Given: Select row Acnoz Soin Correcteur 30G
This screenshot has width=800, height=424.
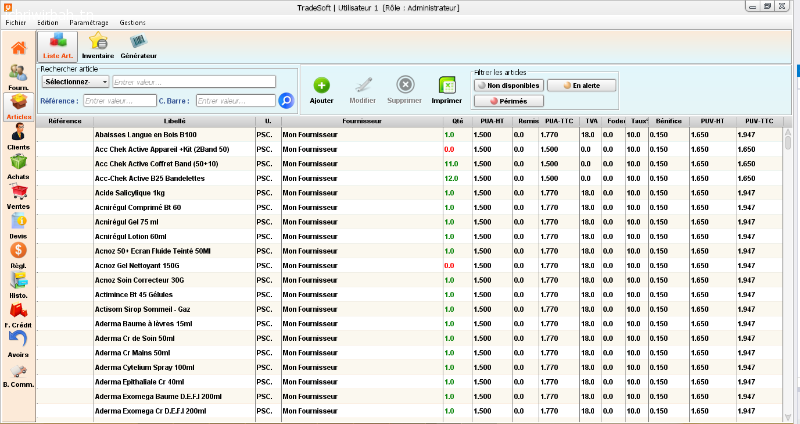Looking at the screenshot, I should (409, 280).
